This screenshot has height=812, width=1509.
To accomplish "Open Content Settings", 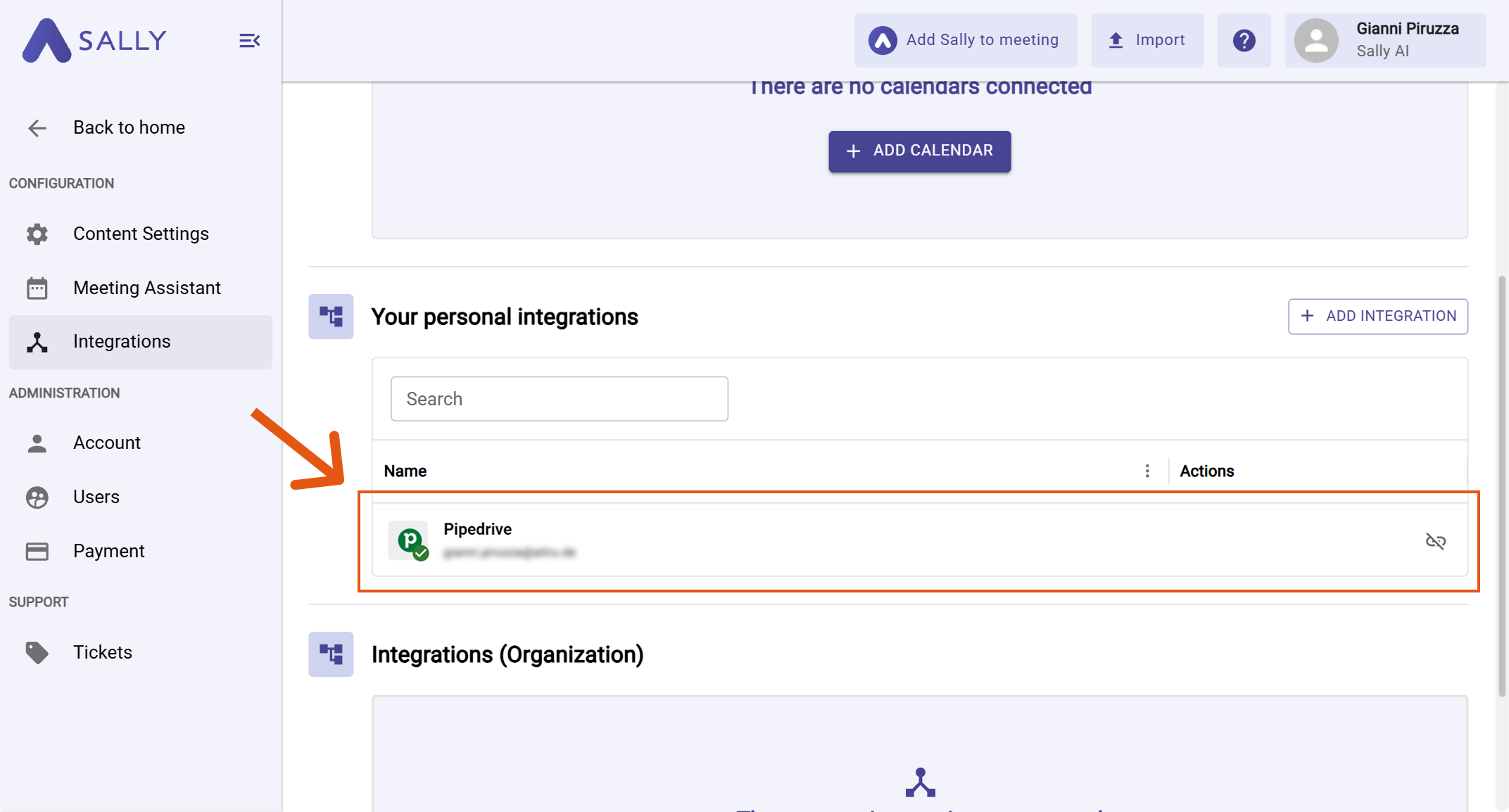I will (141, 234).
